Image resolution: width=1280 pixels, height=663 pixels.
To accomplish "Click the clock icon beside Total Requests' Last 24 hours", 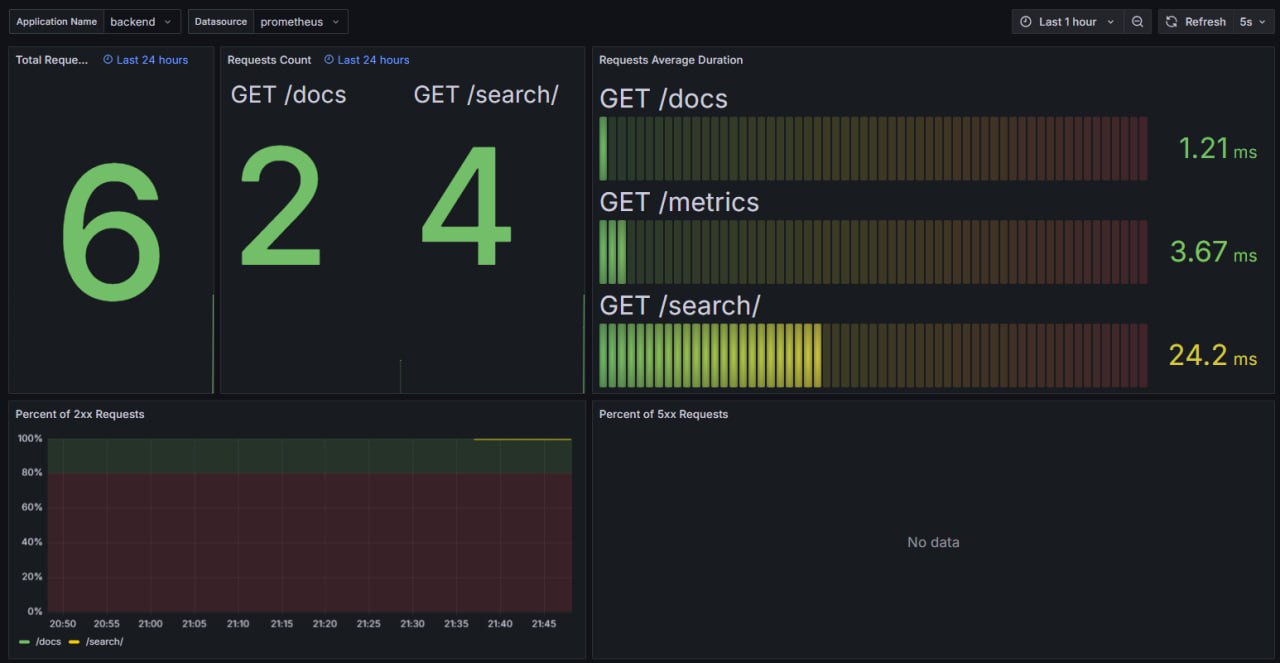I will tap(109, 59).
